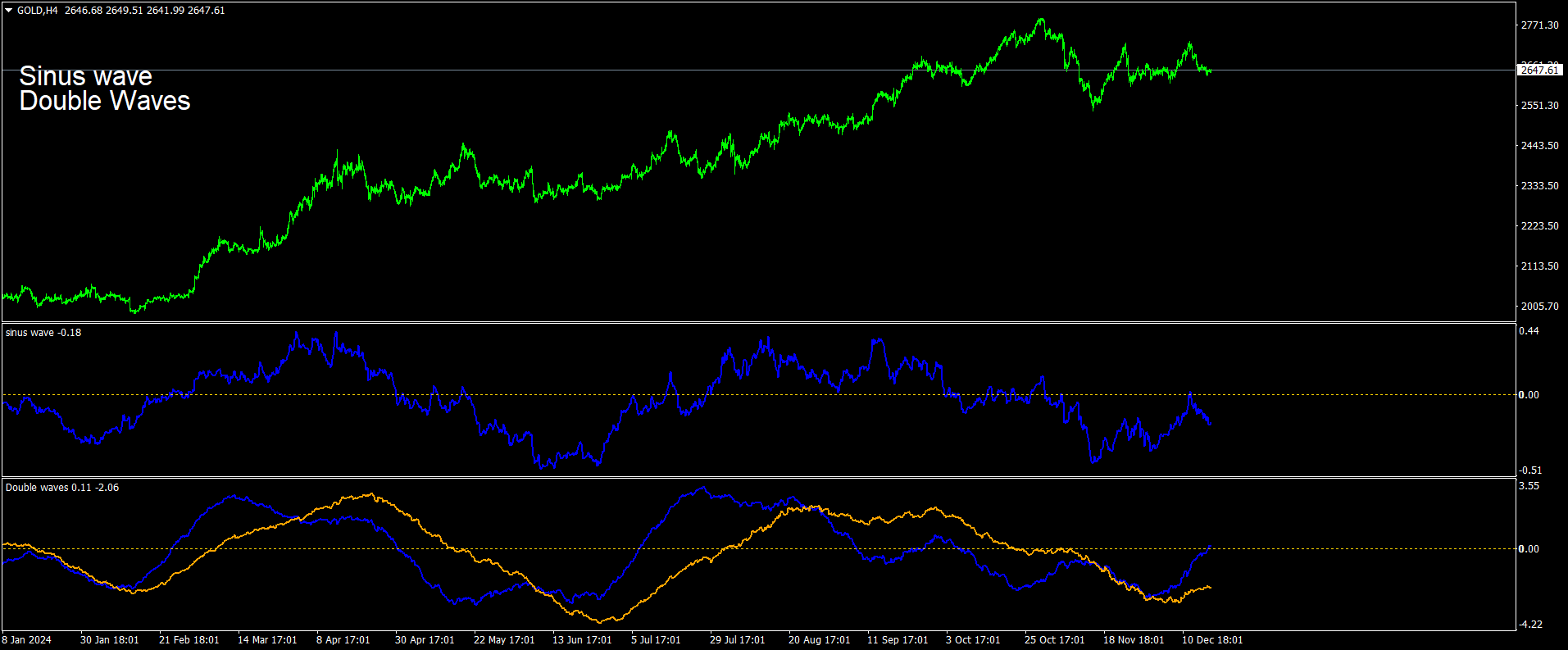Click the 2333.50 price scale value
Image resolution: width=1568 pixels, height=650 pixels.
tap(1540, 186)
